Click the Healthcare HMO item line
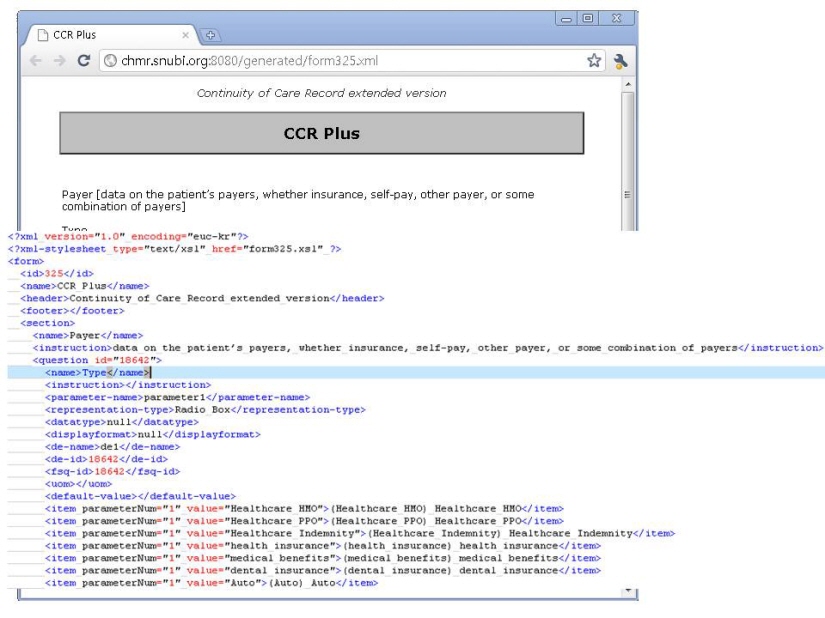 coord(304,509)
